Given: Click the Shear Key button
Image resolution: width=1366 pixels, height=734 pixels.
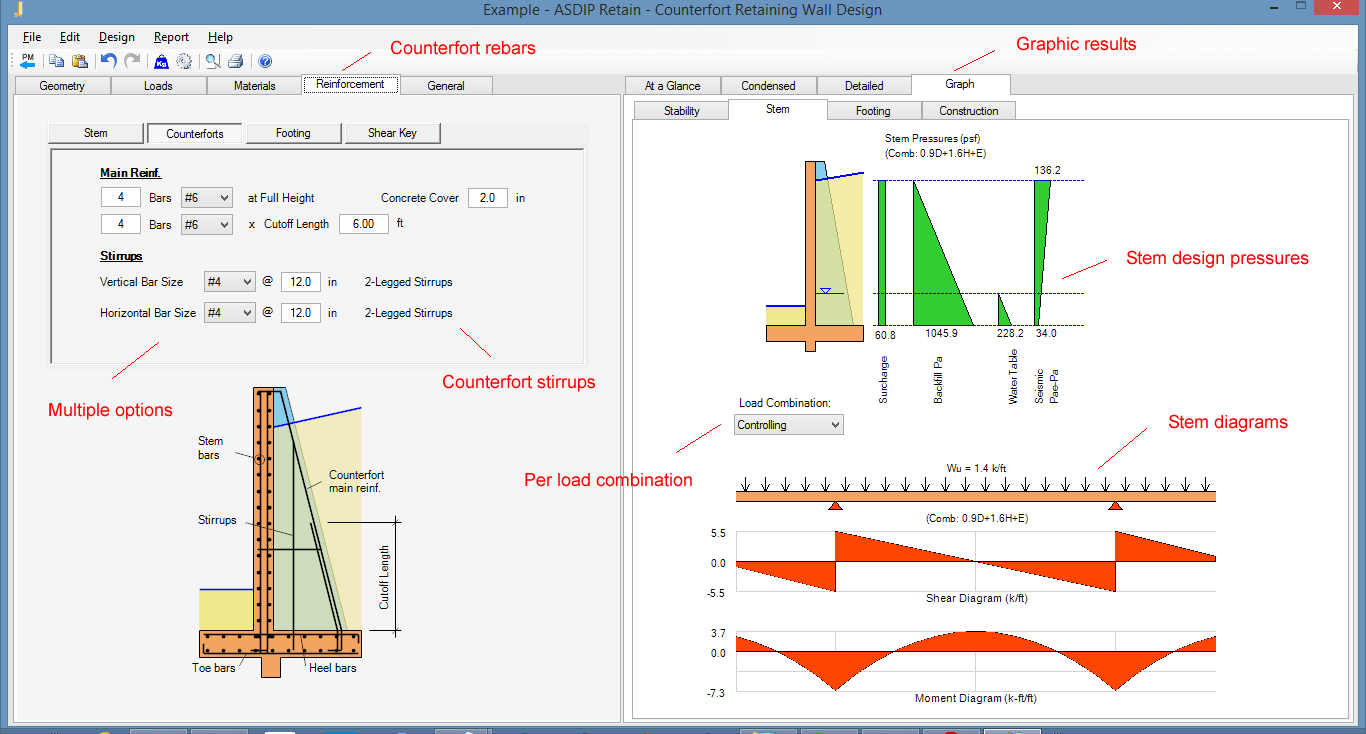Looking at the screenshot, I should click(392, 133).
